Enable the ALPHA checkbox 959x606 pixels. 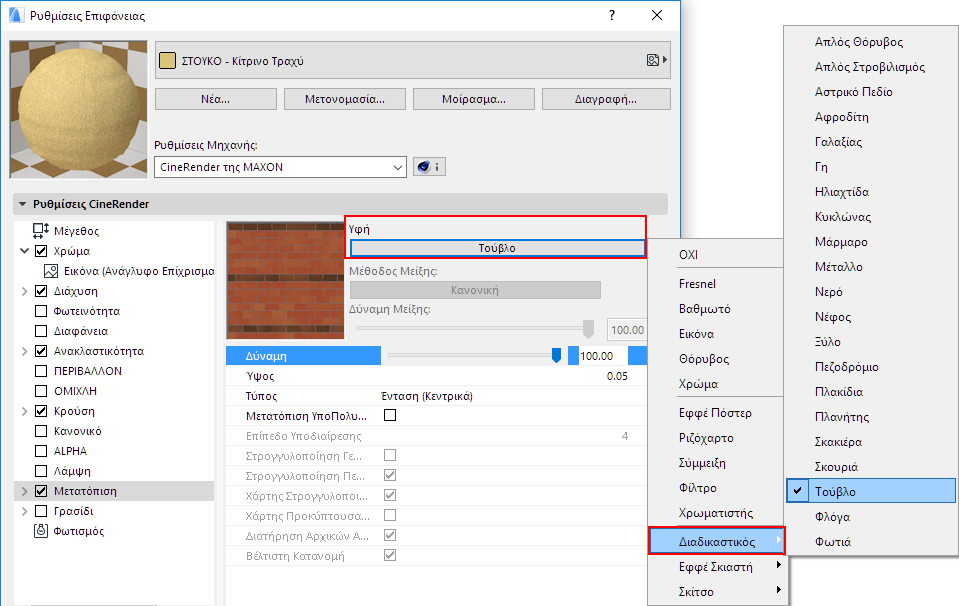coord(41,451)
